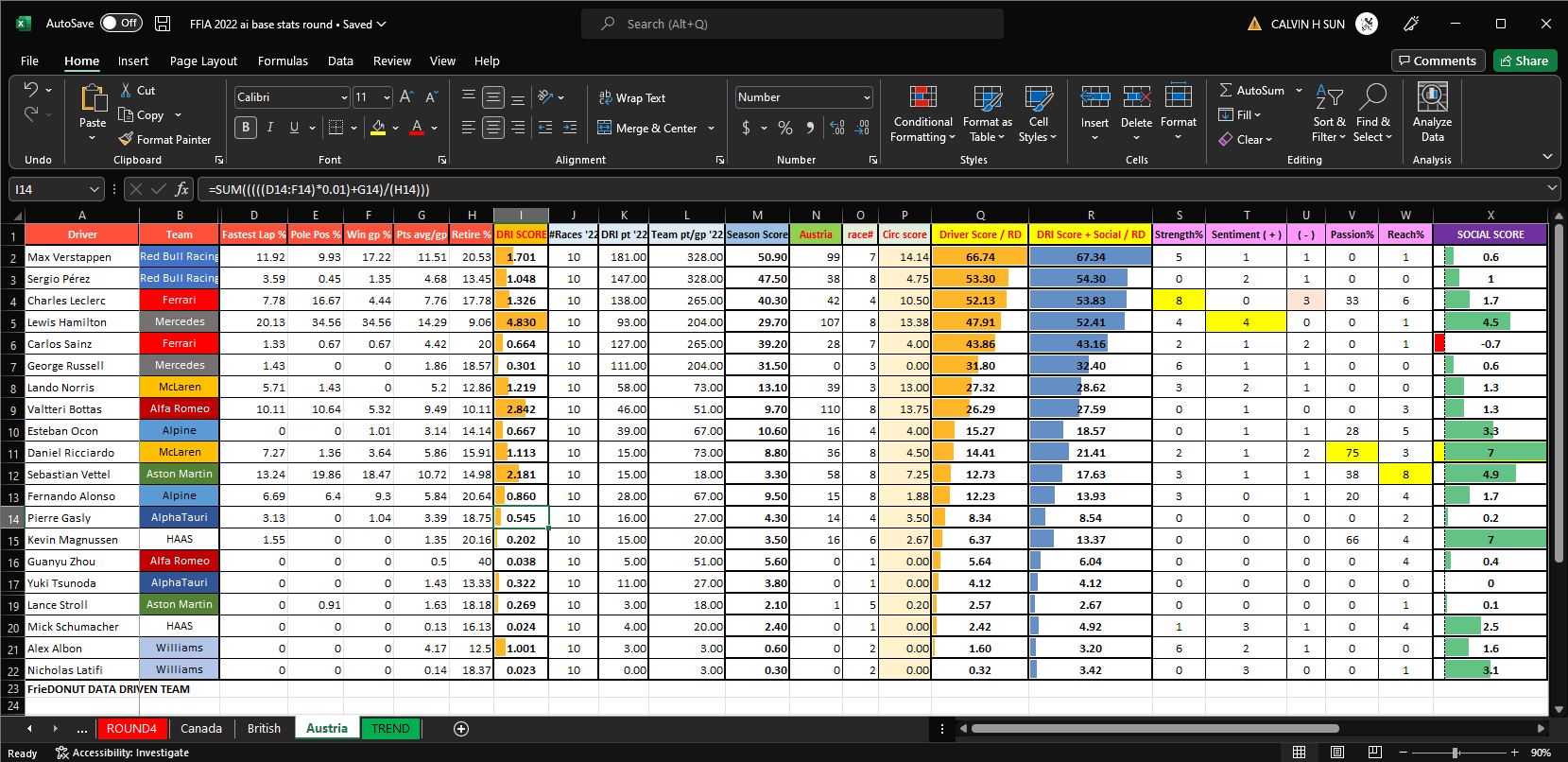This screenshot has height=762, width=1568.
Task: Open Format as Table
Action: tap(987, 113)
